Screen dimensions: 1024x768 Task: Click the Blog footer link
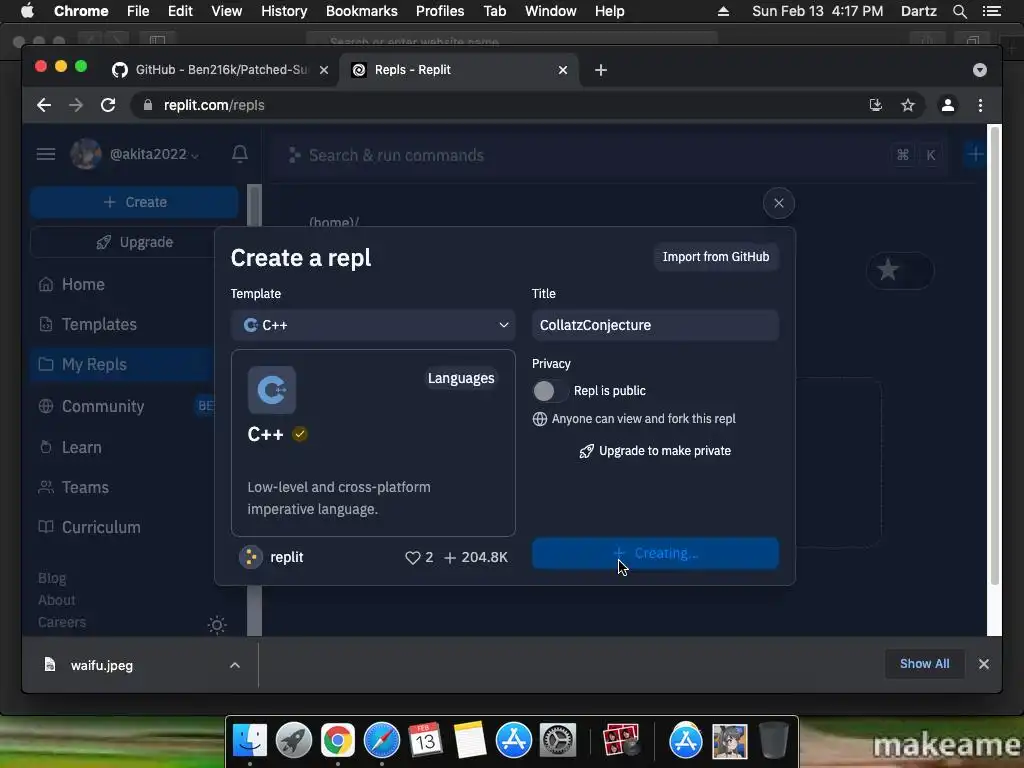52,578
